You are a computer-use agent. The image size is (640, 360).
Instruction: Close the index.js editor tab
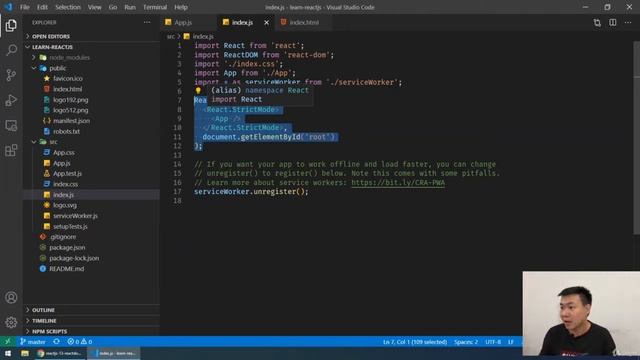pos(267,23)
